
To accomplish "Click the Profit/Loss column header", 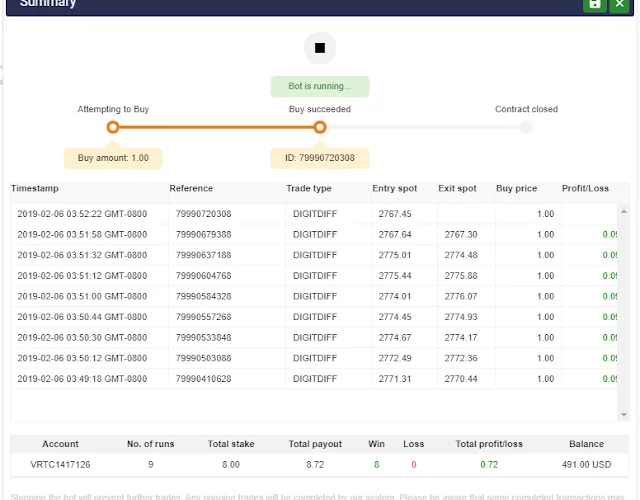I will (585, 189).
